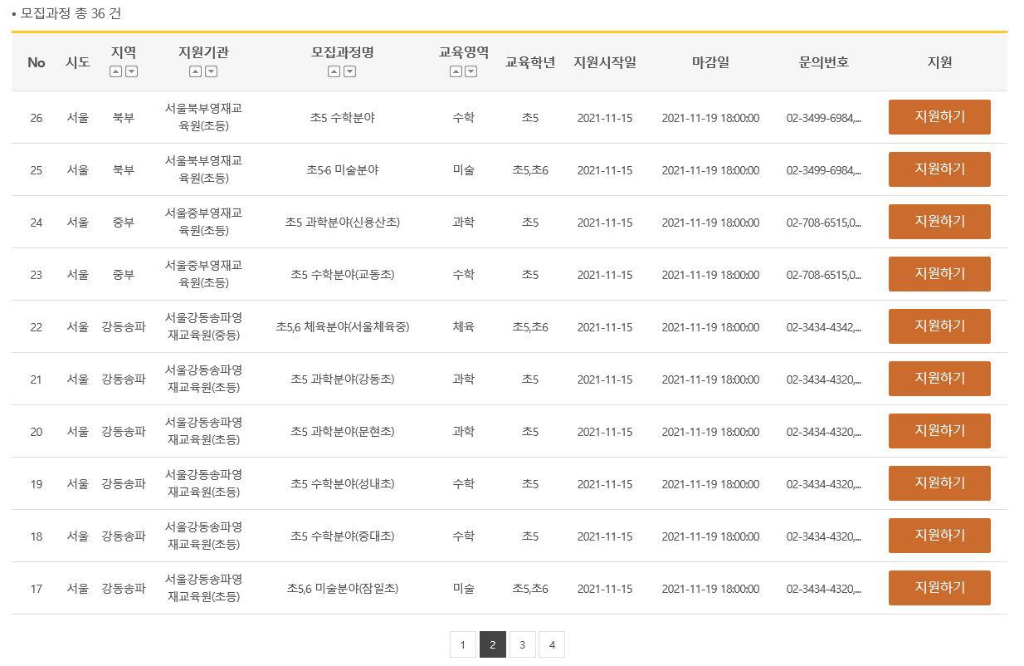Click course name 초5 수학분야(교동초)
Viewport: 1024px width, 666px height.
342,274
